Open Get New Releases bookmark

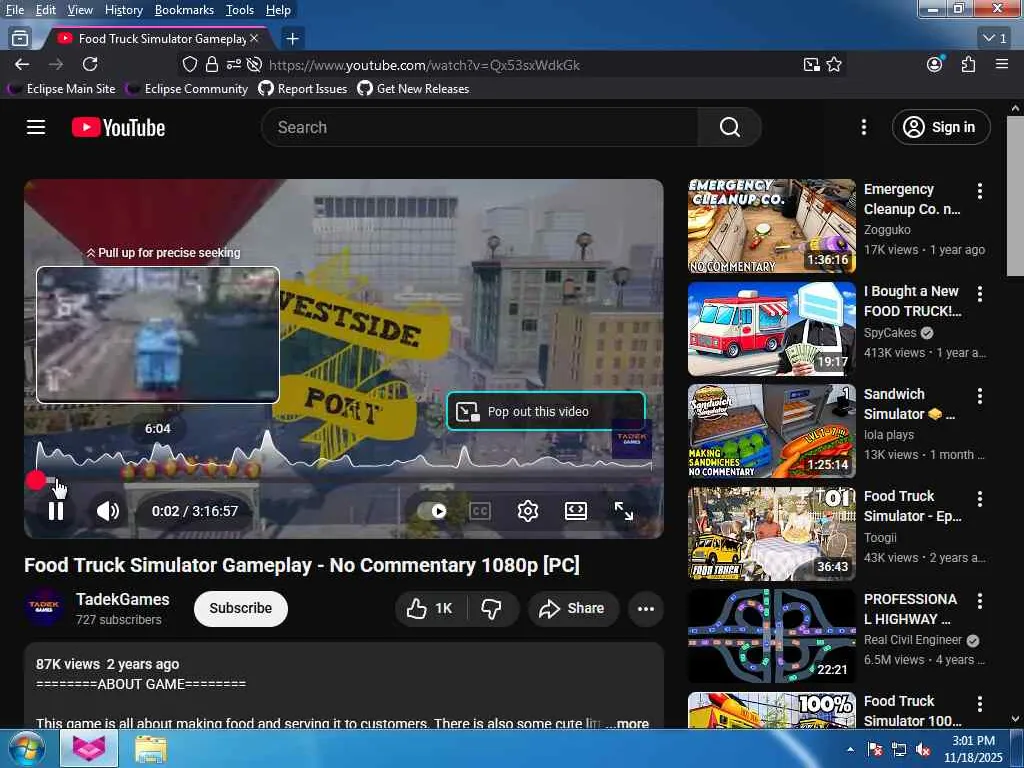pyautogui.click(x=413, y=89)
